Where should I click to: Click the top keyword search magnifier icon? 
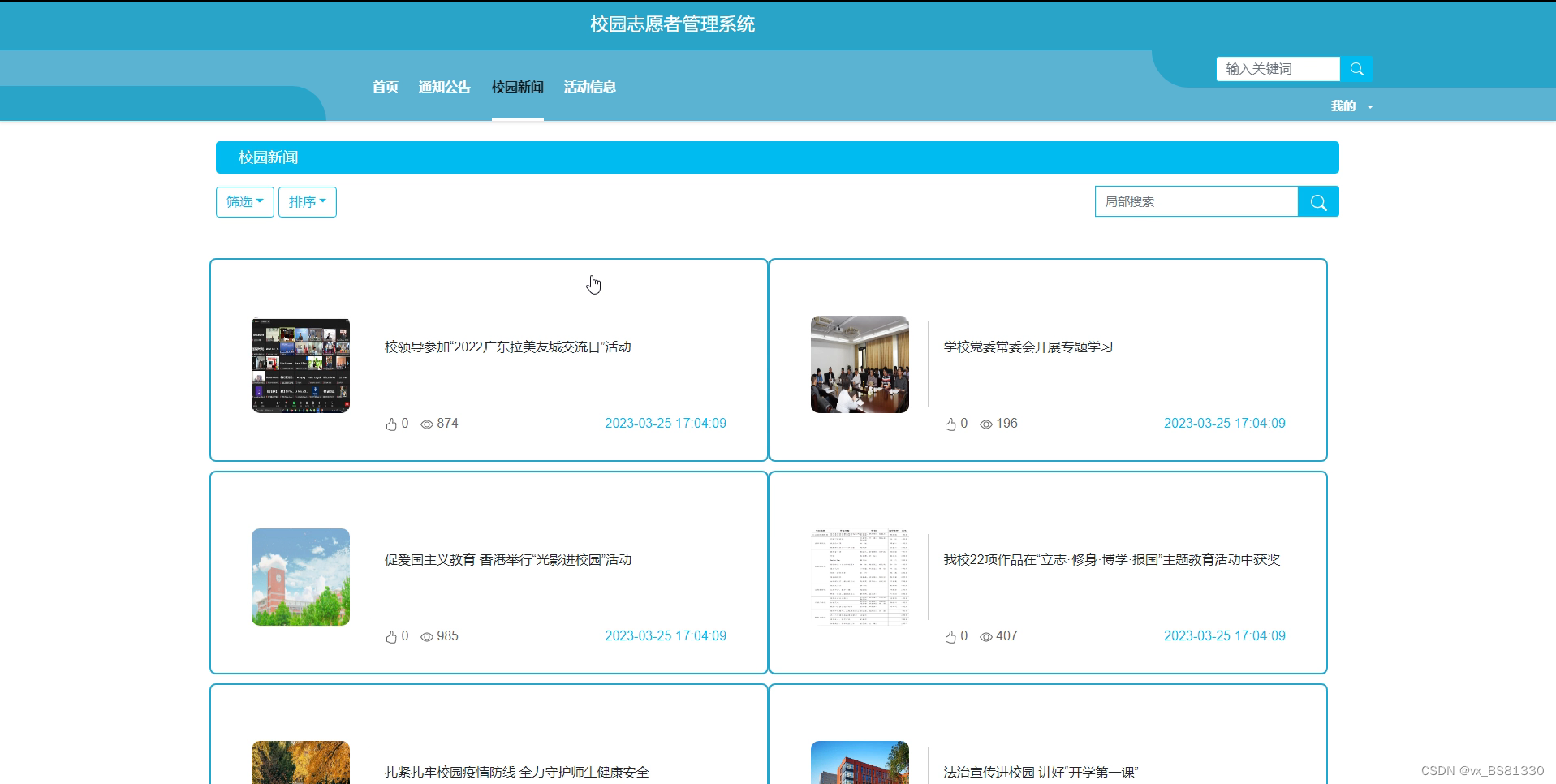[1356, 69]
